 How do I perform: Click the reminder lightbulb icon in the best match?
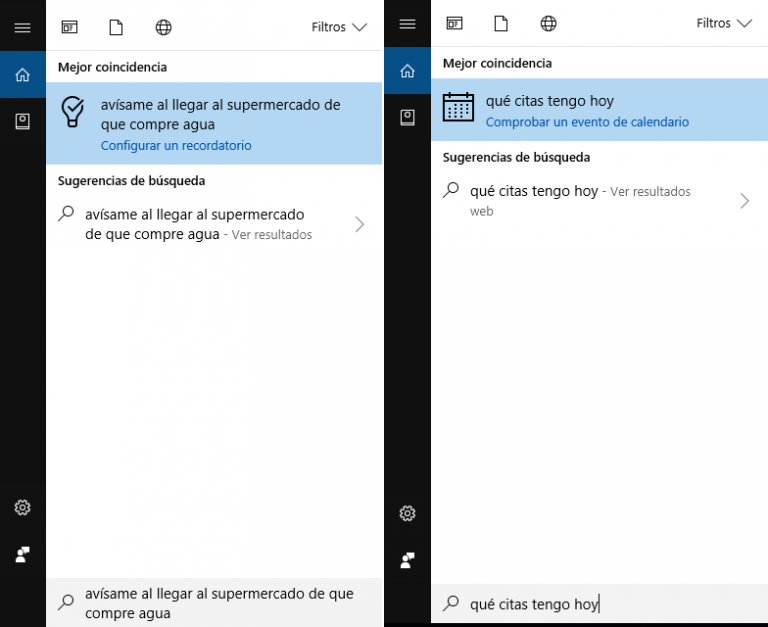(74, 112)
